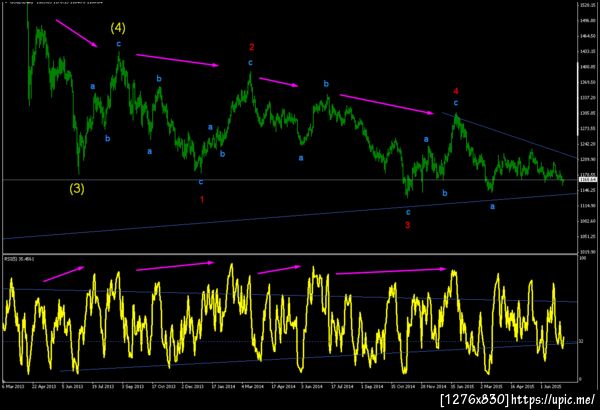Select blue c label above red 1
Viewport: 600px width, 410px height.
pos(201,182)
